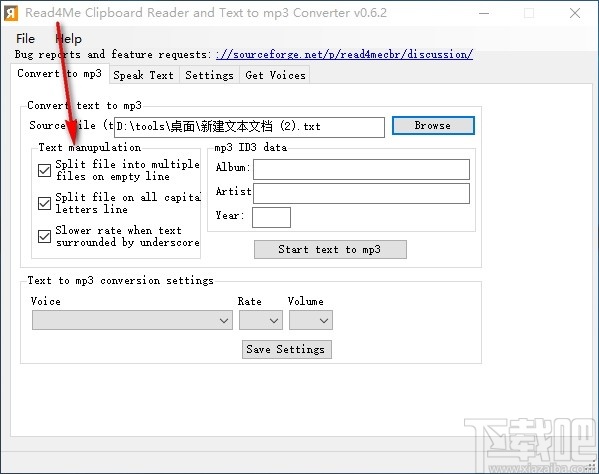
Task: Click the Save Settings button
Action: point(287,349)
